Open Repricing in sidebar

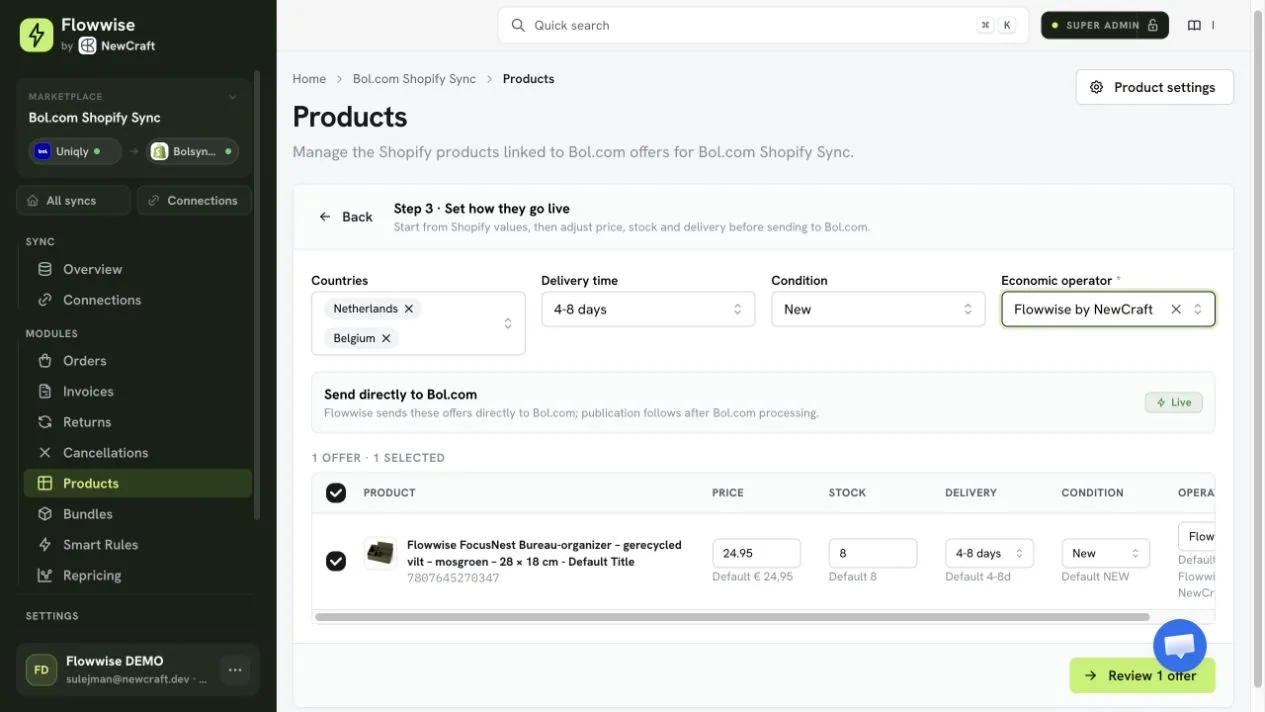137,575
